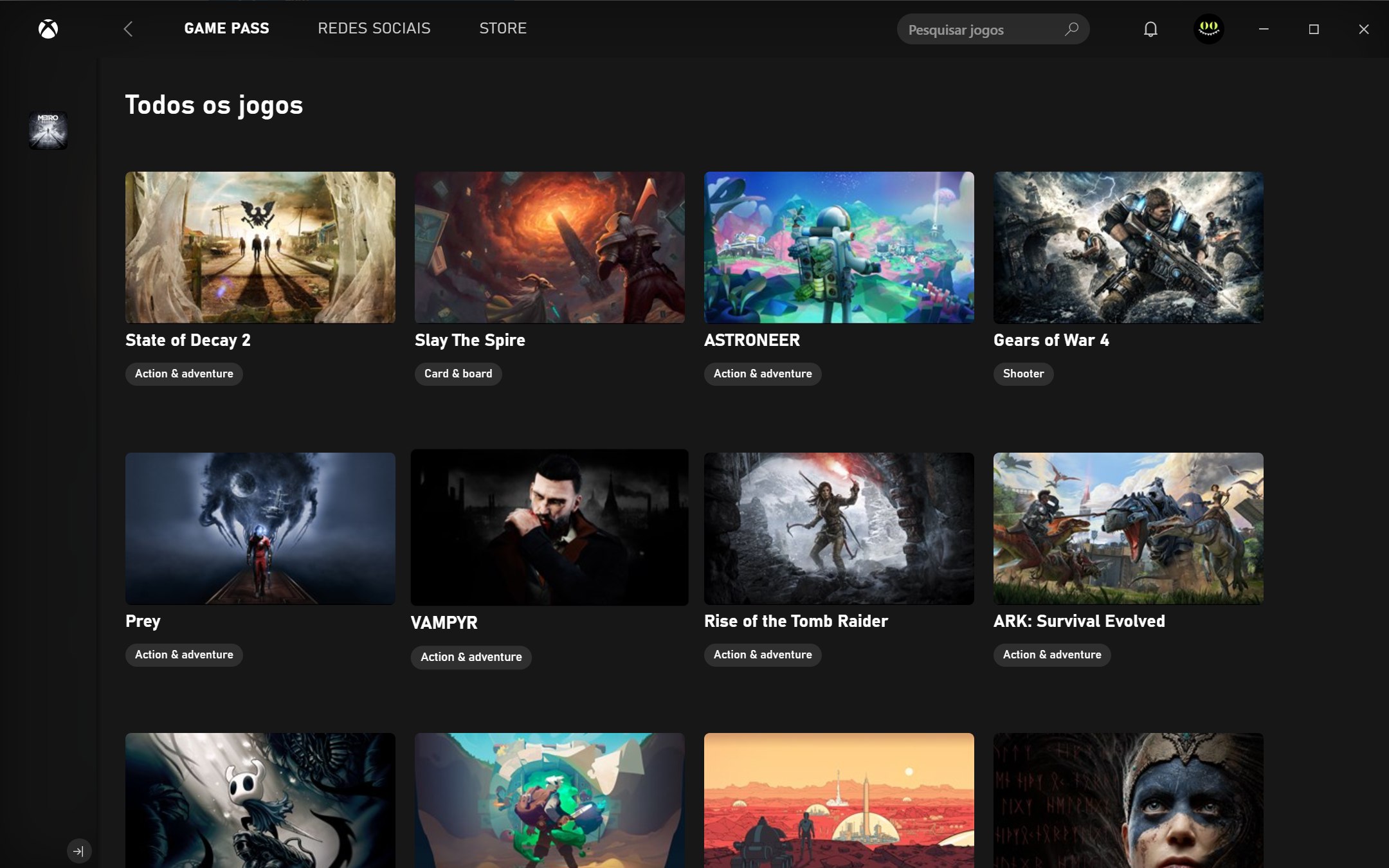
Task: Click the Todos os jogos heading
Action: (214, 105)
